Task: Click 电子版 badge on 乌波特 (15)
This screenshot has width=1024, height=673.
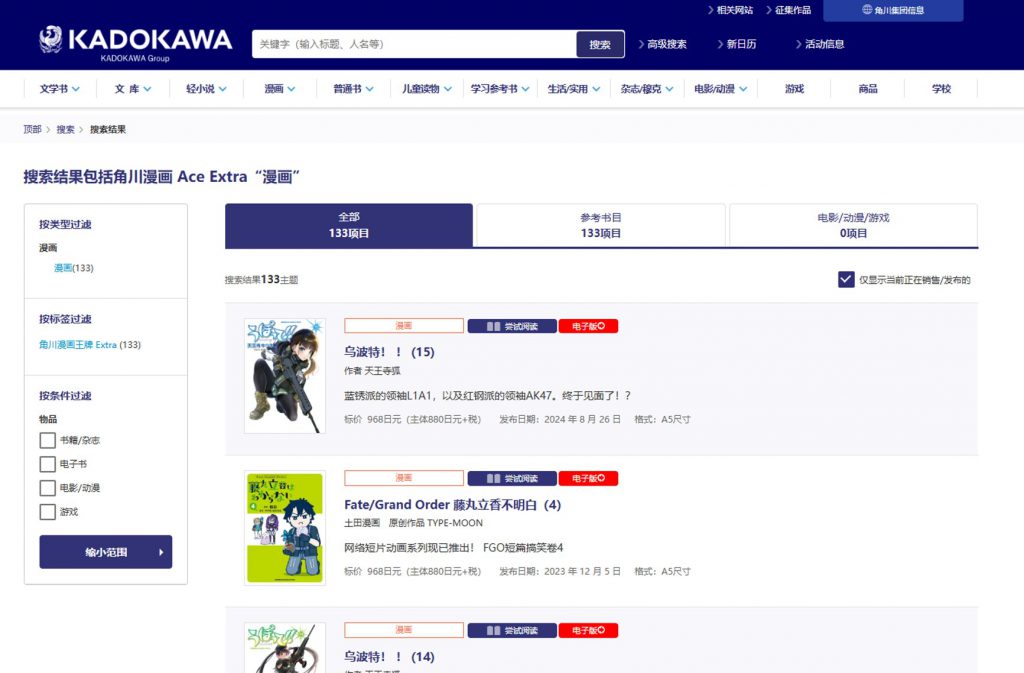Action: (x=588, y=326)
